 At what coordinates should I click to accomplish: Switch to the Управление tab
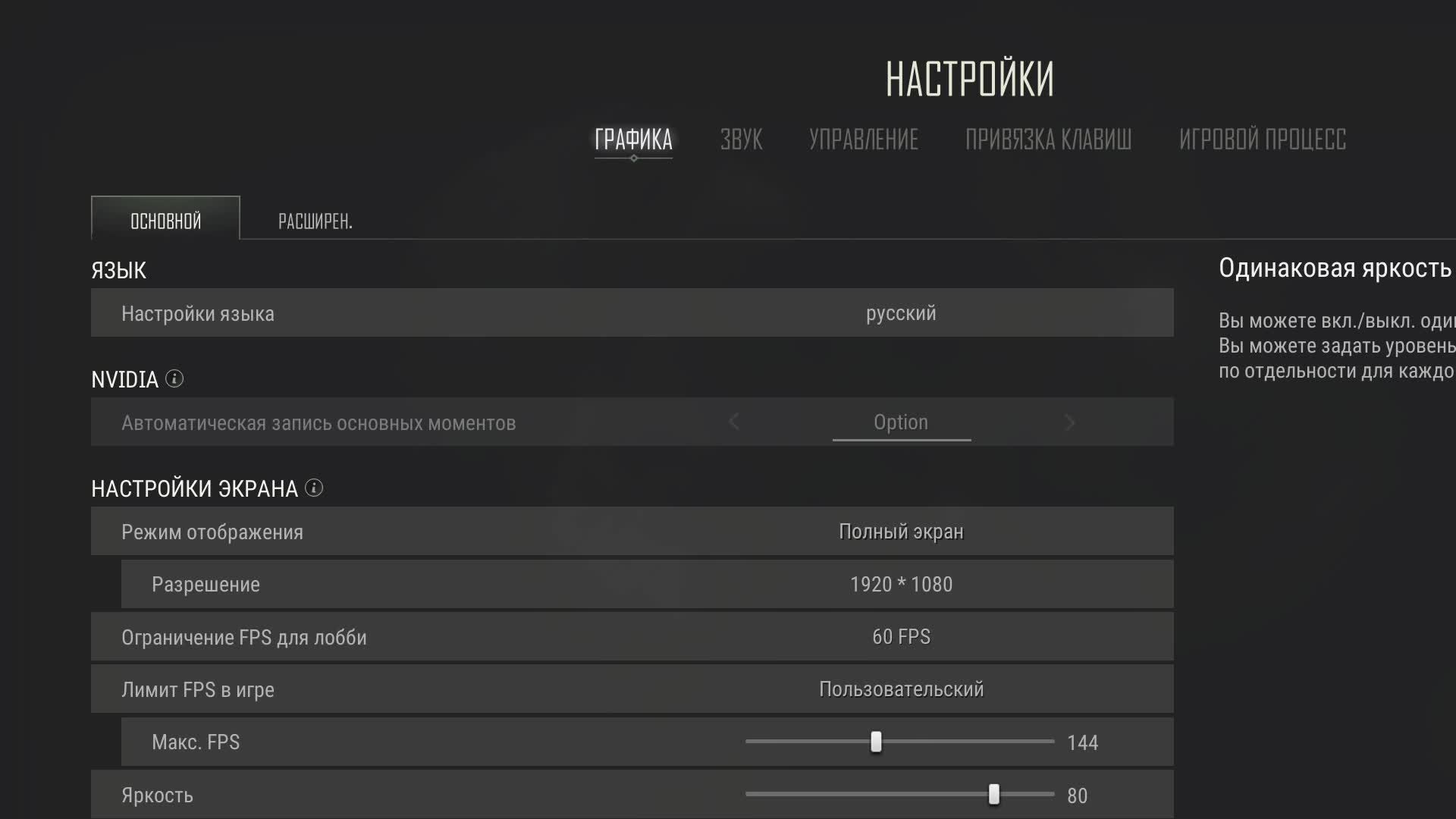(863, 140)
